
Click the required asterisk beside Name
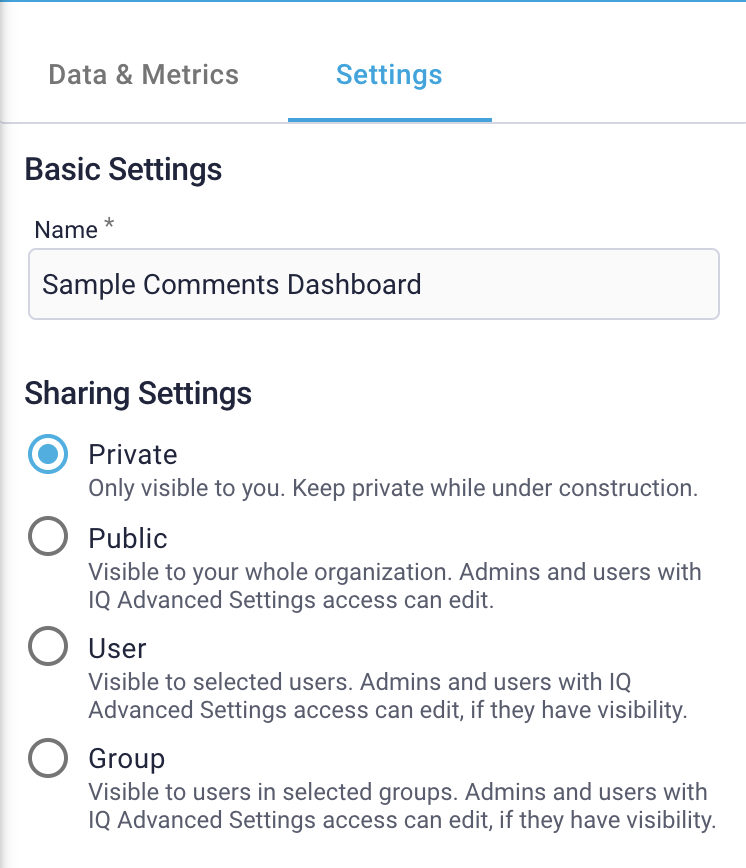coord(109,223)
